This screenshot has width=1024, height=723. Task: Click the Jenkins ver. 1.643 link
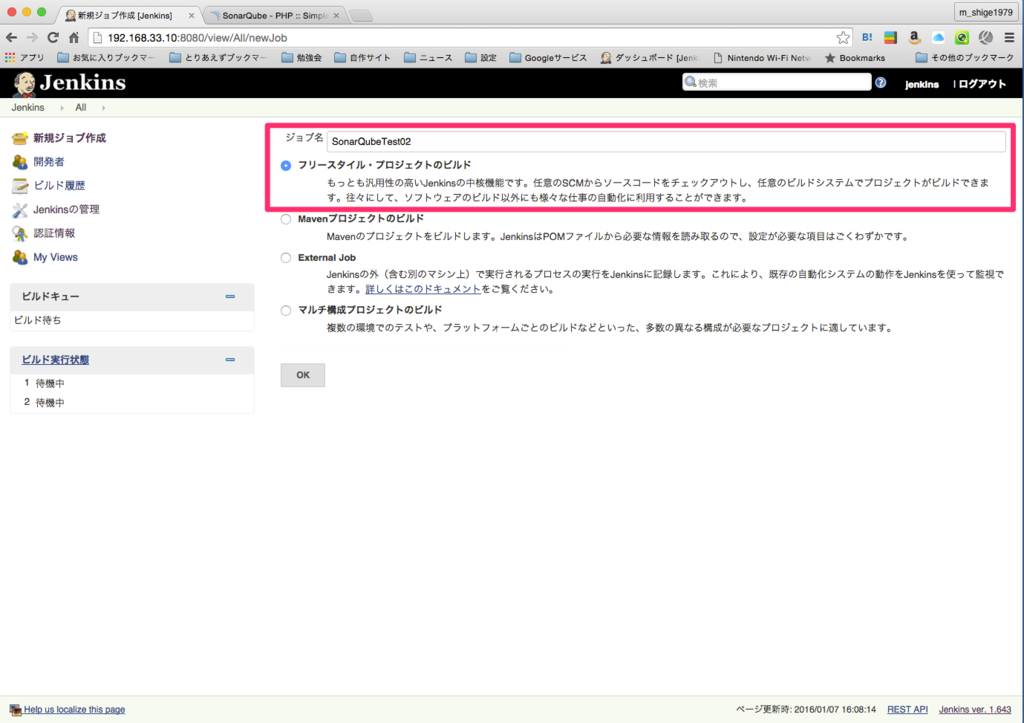tap(975, 709)
